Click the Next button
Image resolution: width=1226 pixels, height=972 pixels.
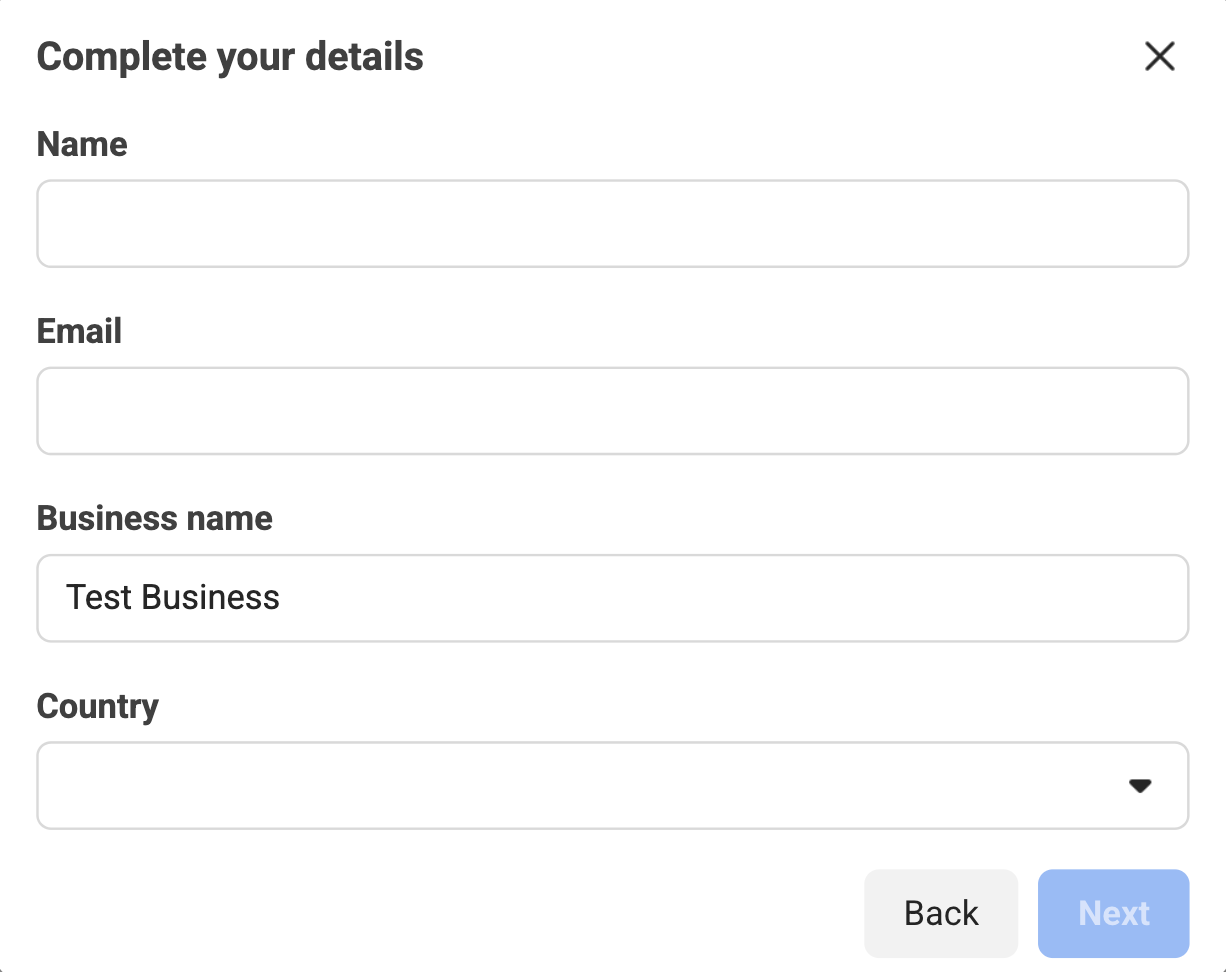pos(1113,913)
